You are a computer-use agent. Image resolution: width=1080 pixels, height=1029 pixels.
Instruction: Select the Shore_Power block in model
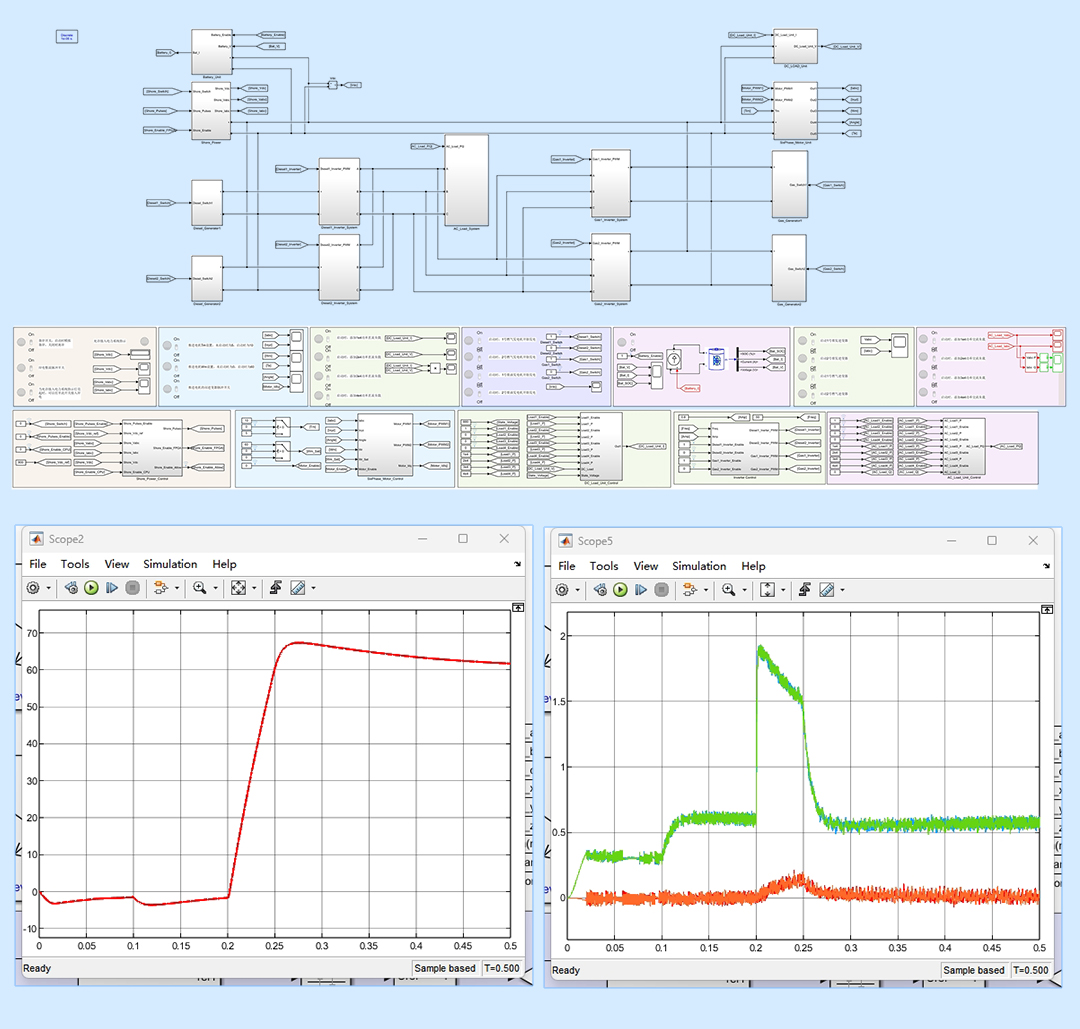point(211,112)
